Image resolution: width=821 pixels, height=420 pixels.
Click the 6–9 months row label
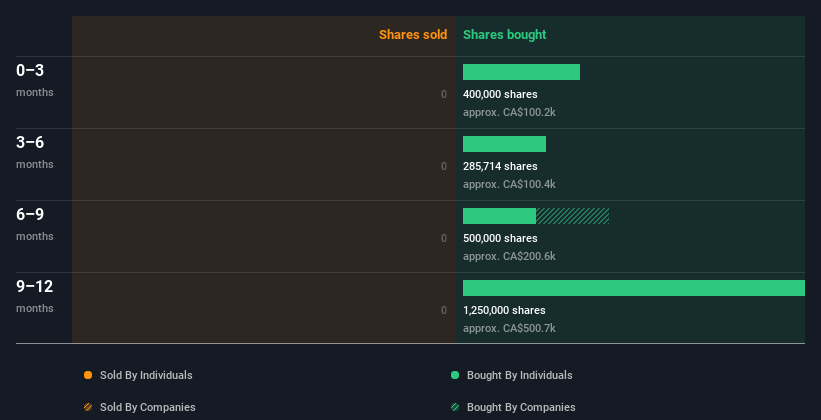pos(35,224)
